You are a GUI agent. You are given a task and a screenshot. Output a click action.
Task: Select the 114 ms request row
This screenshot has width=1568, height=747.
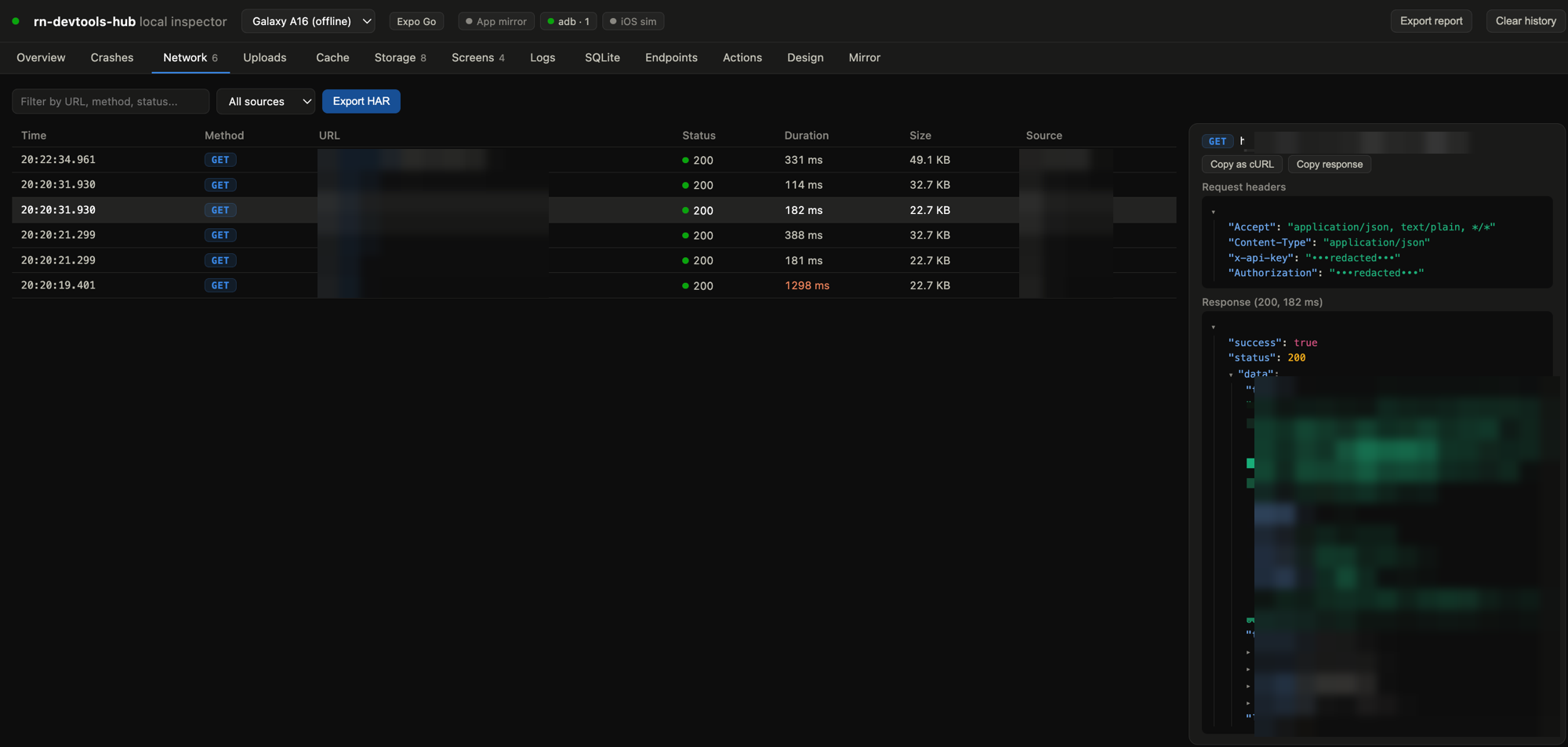point(593,185)
